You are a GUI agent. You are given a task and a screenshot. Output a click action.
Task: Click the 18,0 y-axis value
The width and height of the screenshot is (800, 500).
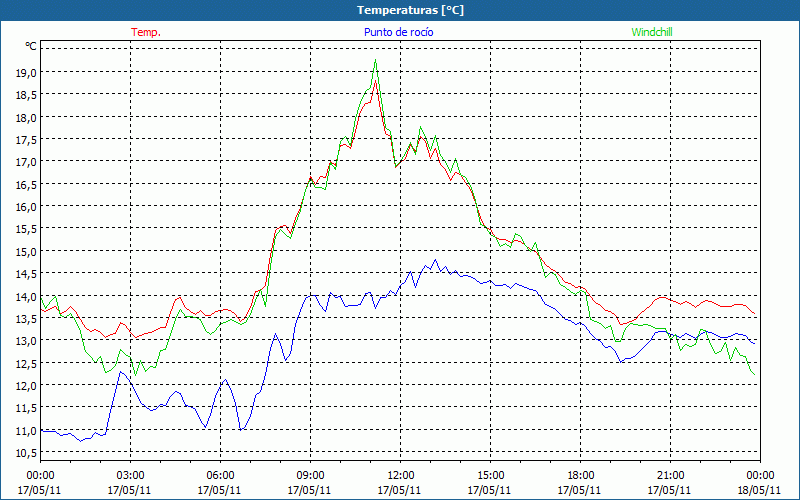(27, 117)
